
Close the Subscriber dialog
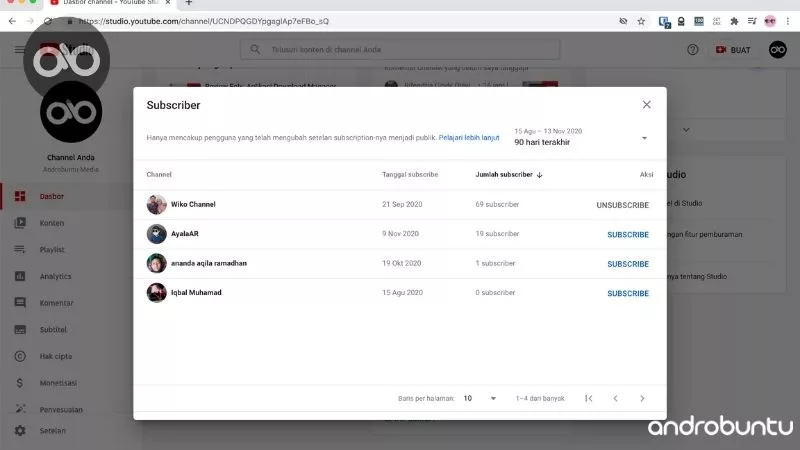click(646, 105)
